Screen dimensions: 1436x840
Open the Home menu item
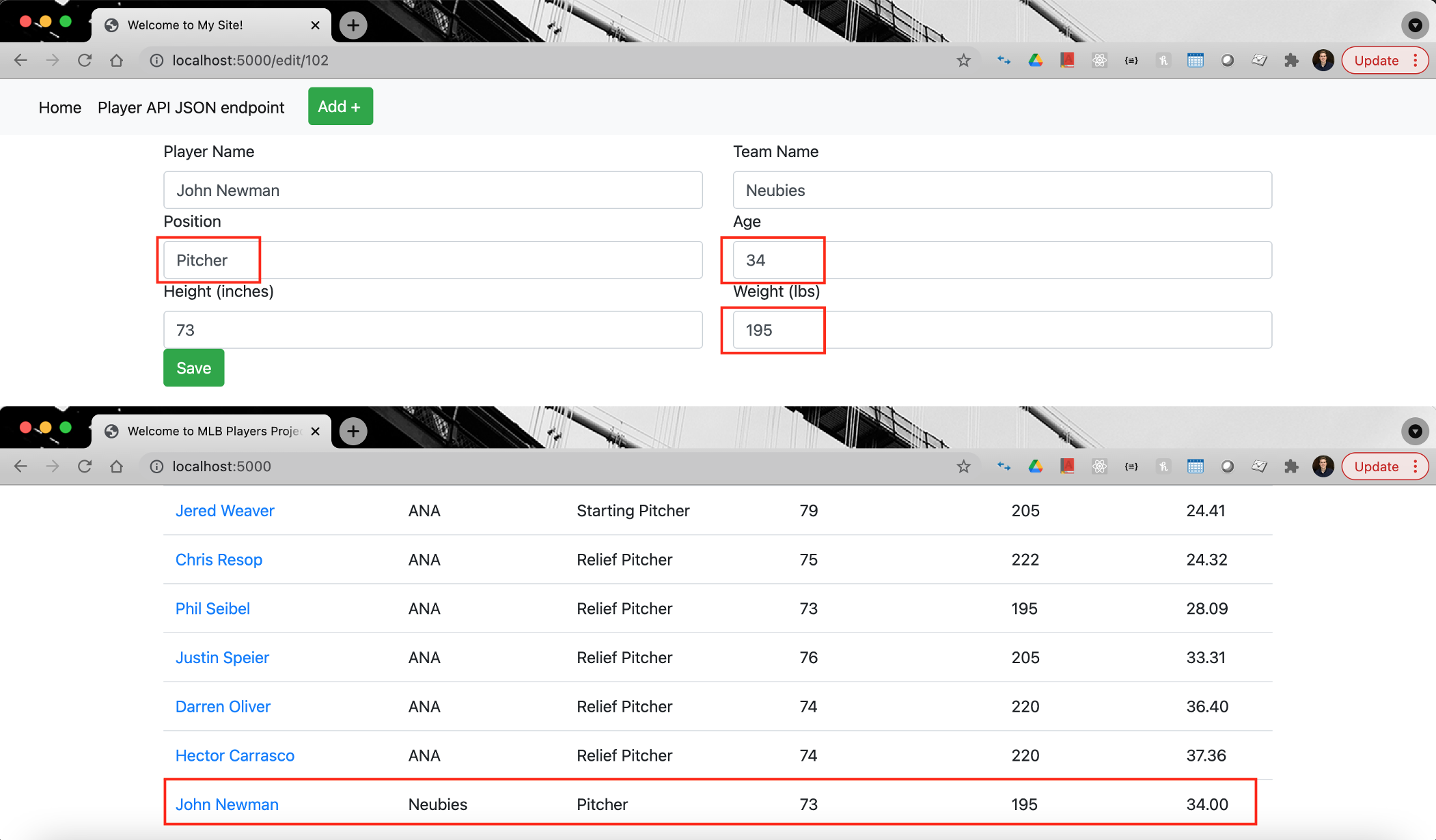coord(57,106)
